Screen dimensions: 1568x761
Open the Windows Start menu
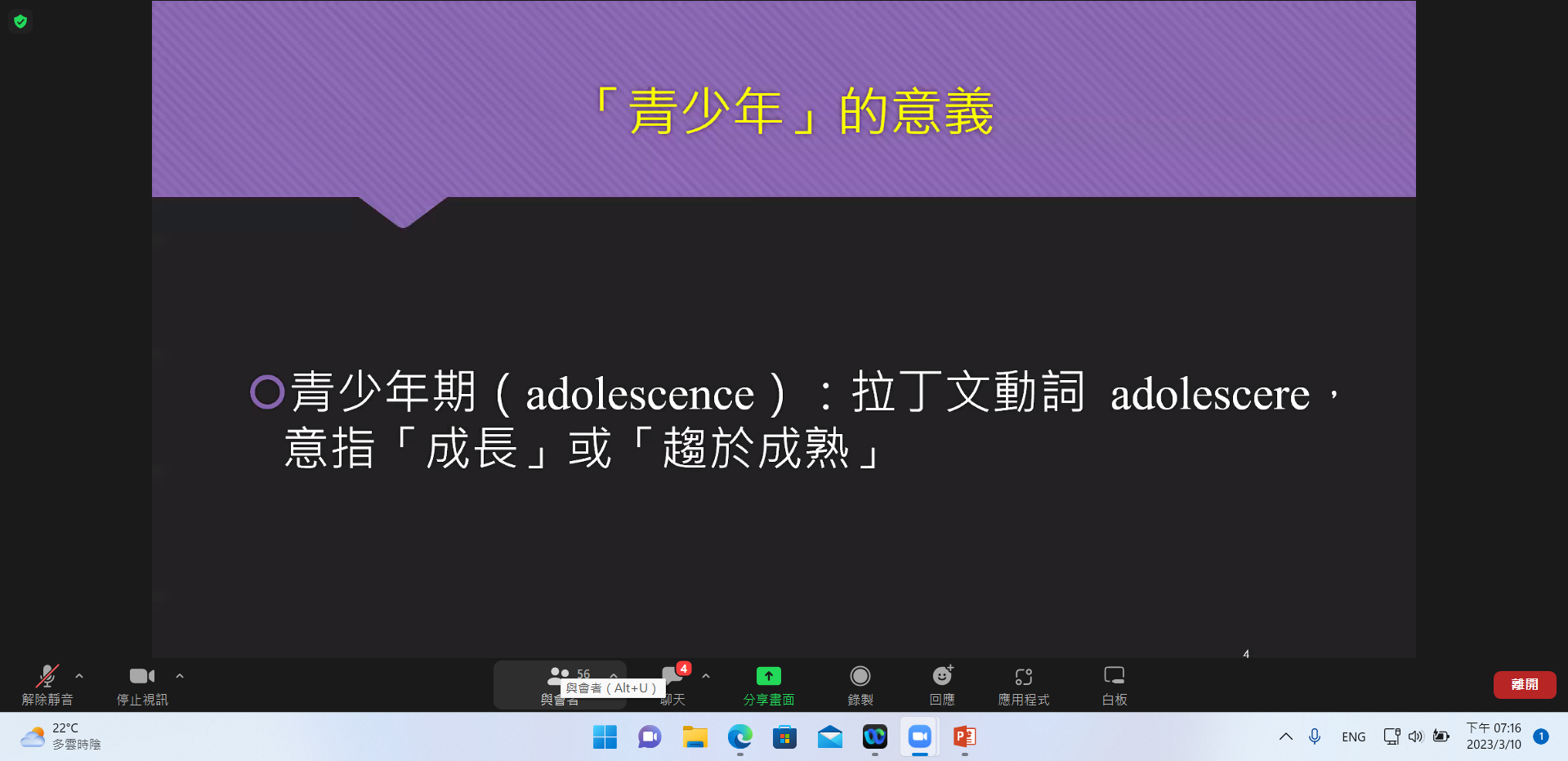[x=605, y=736]
